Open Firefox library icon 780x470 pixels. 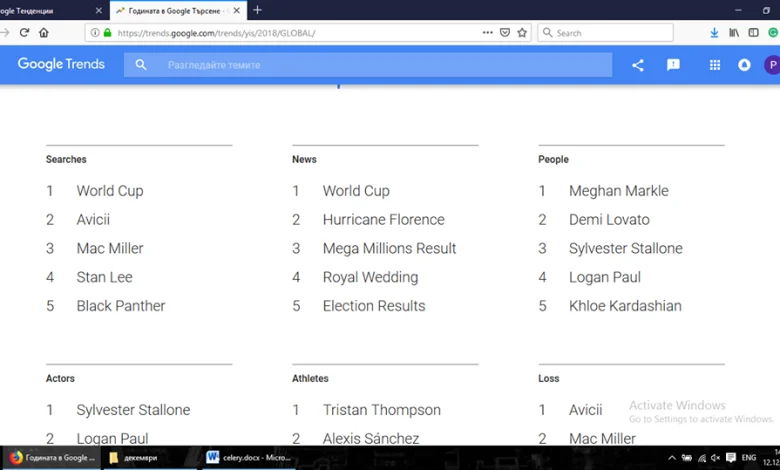(734, 33)
